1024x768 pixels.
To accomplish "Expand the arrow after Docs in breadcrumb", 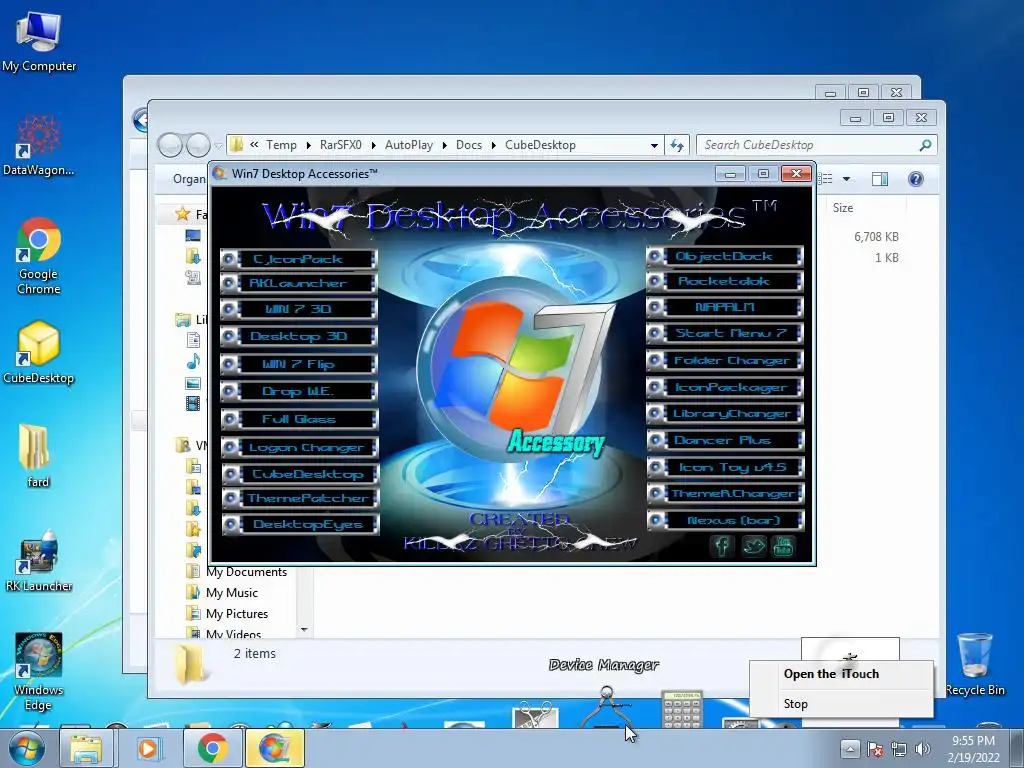I will click(x=494, y=146).
